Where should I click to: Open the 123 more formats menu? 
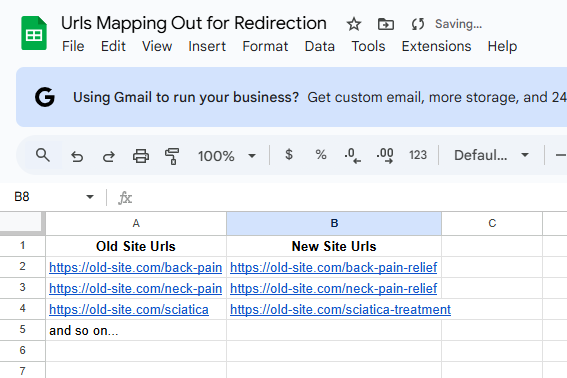(x=418, y=155)
